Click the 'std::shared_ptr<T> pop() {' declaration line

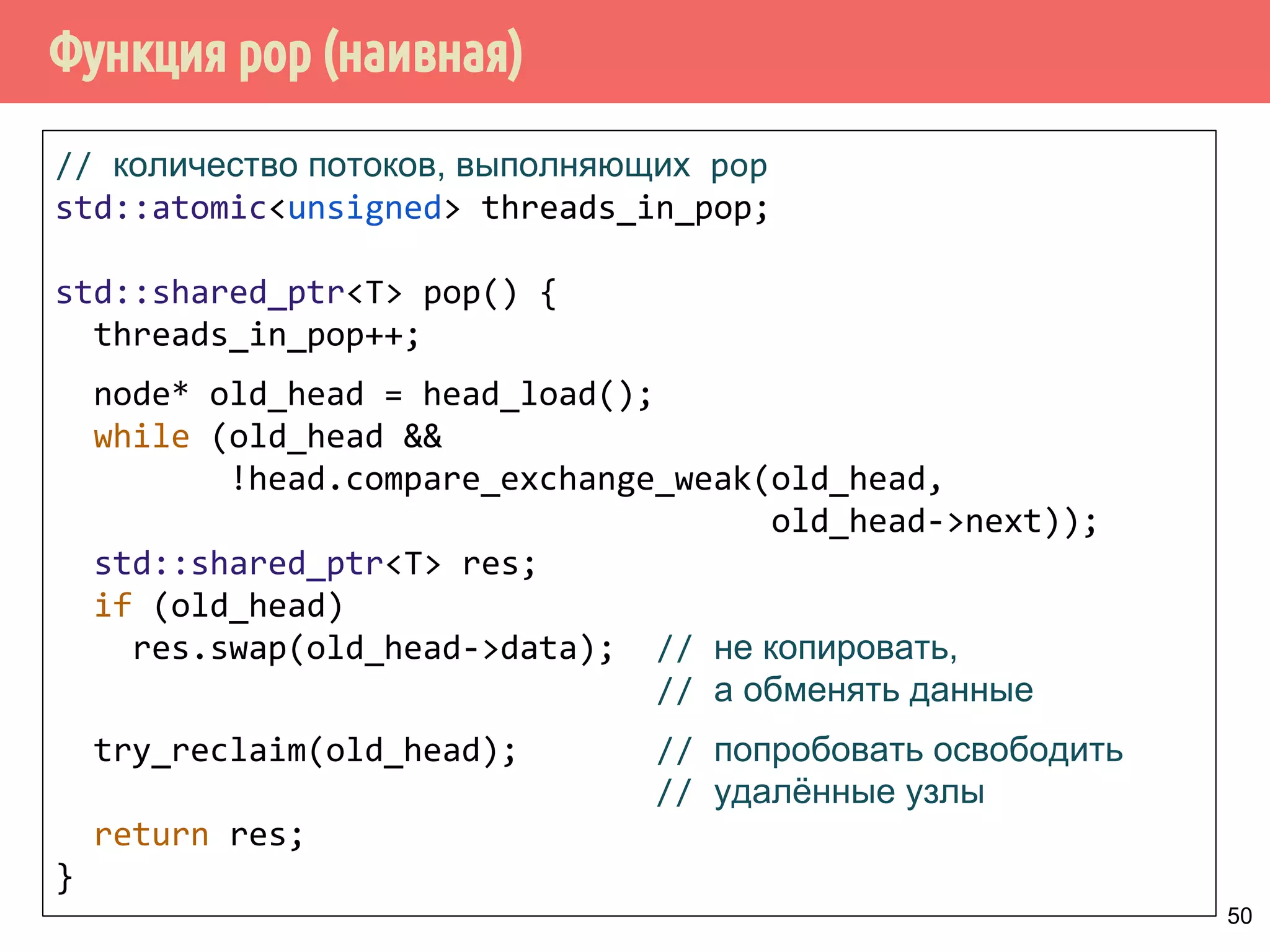pyautogui.click(x=306, y=293)
